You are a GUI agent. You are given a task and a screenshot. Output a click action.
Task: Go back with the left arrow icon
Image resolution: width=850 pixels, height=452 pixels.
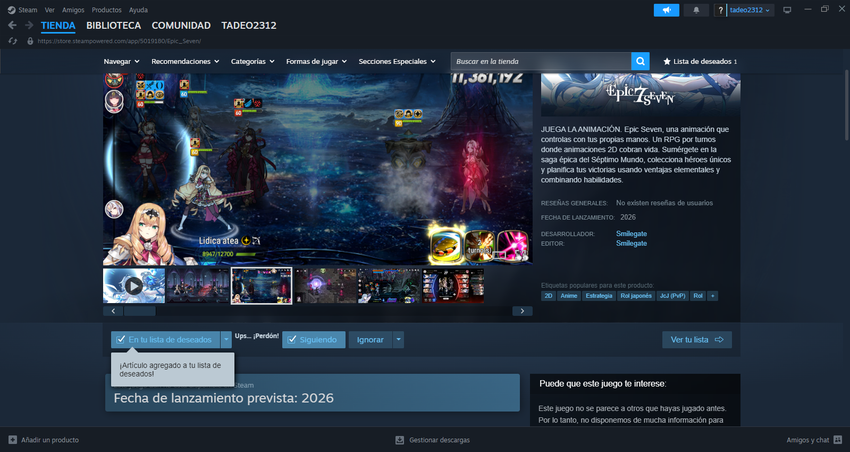pos(12,25)
